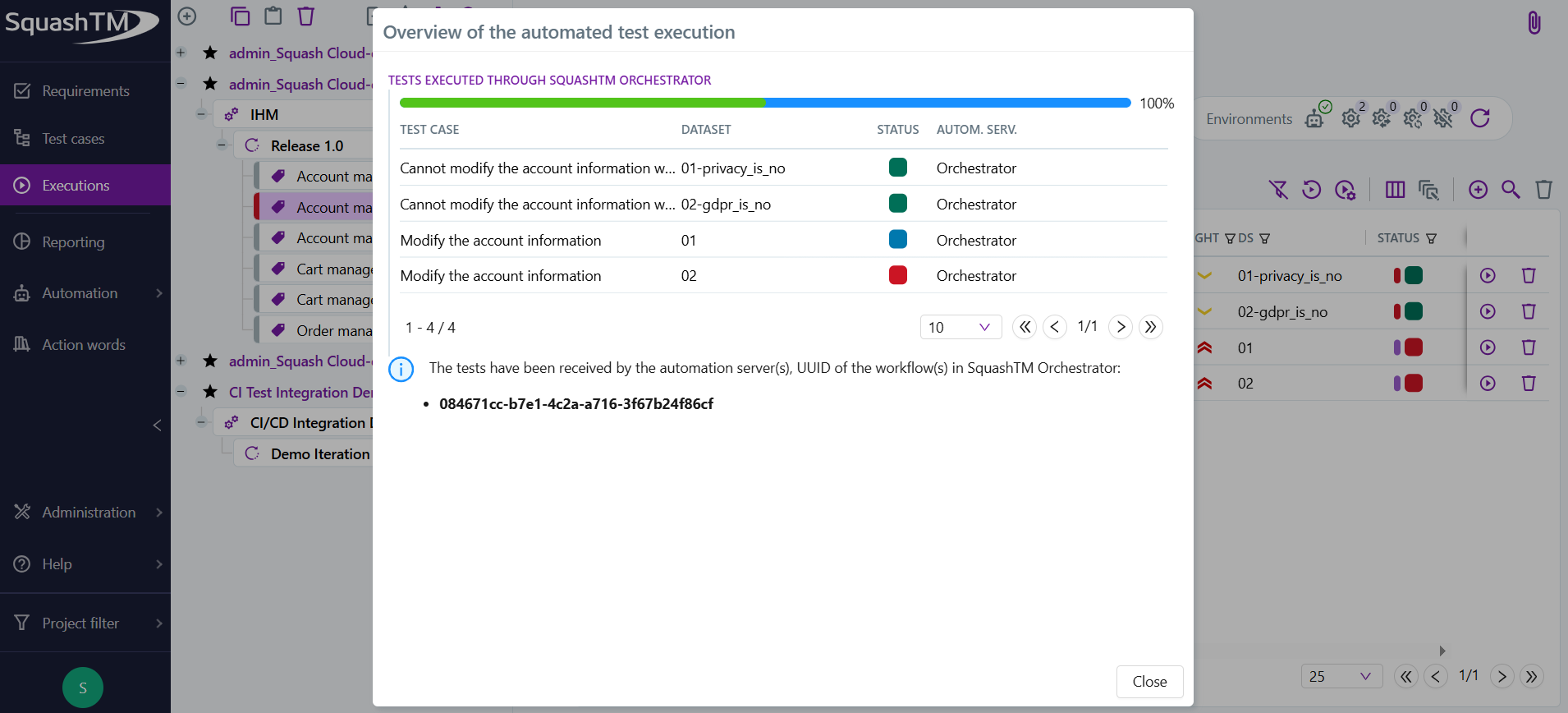Click the paperclip attachments icon
1568x713 pixels.
1534,22
